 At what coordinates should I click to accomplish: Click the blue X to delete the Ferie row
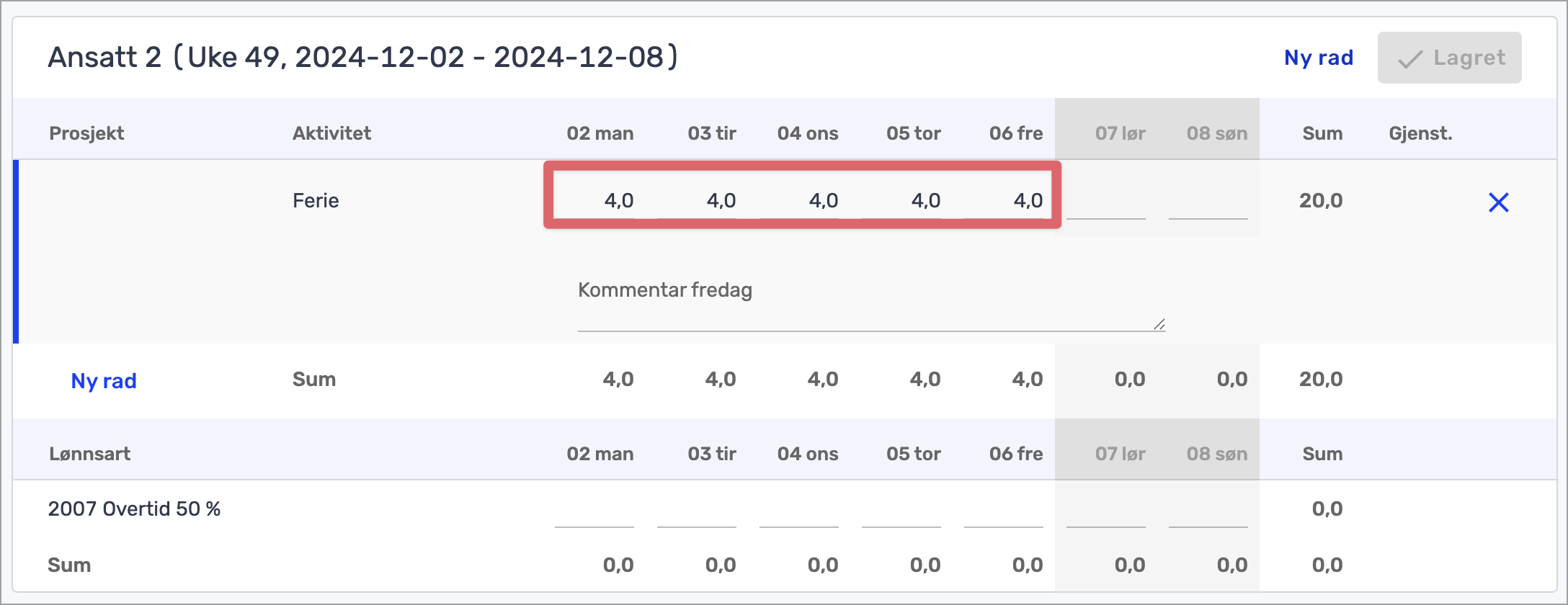pos(1498,202)
